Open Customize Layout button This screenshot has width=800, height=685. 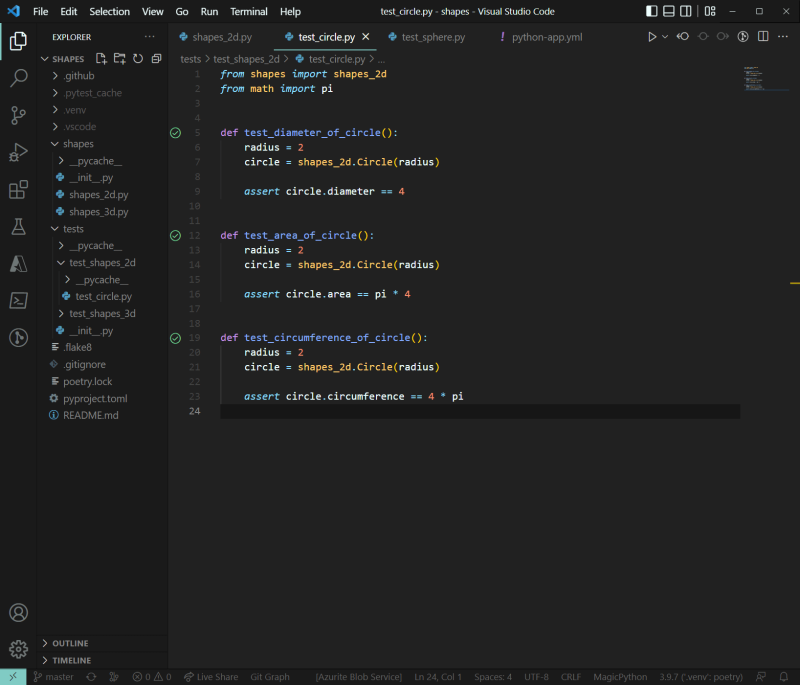click(710, 11)
